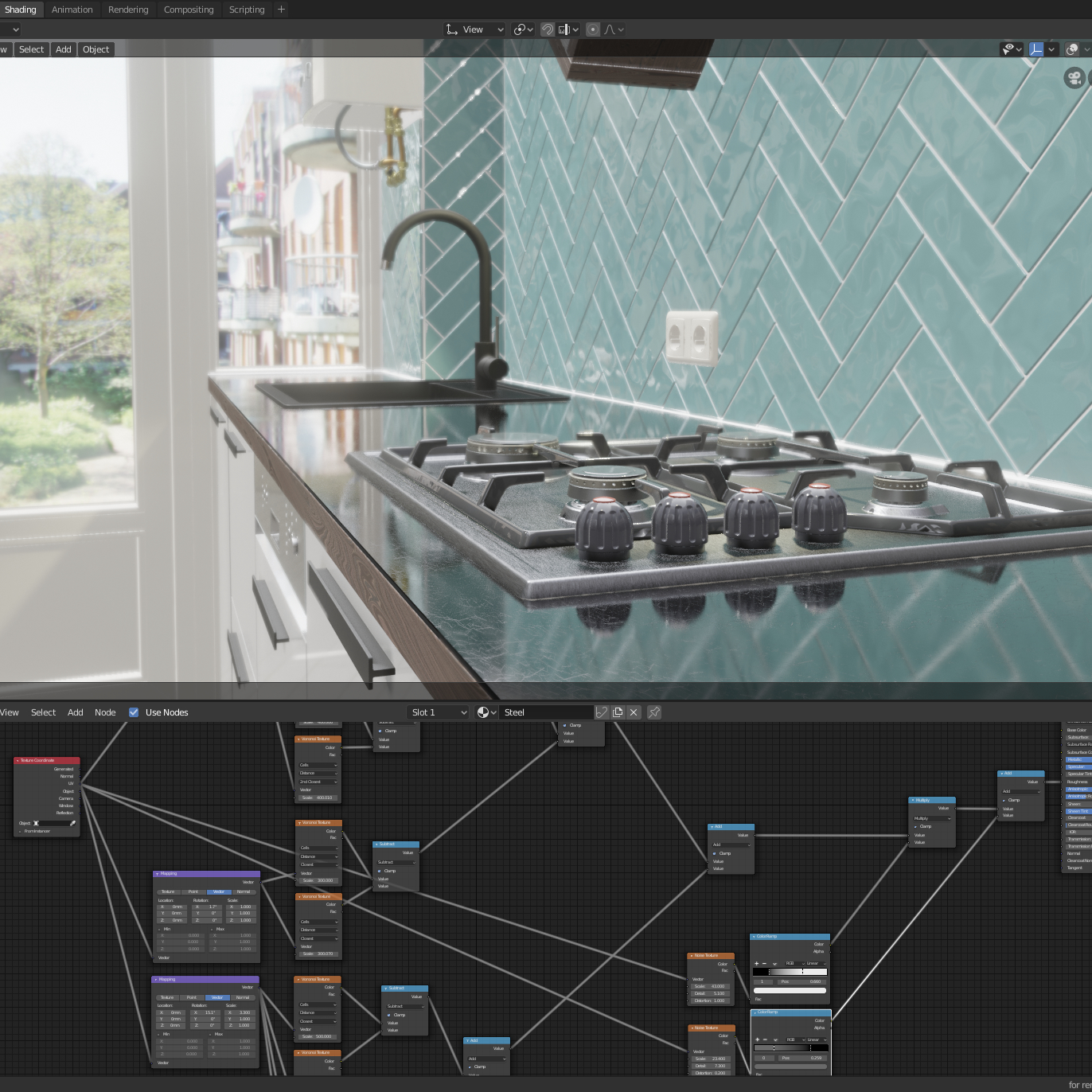
Task: Duplicate the Steel material with copy icon
Action: point(618,712)
